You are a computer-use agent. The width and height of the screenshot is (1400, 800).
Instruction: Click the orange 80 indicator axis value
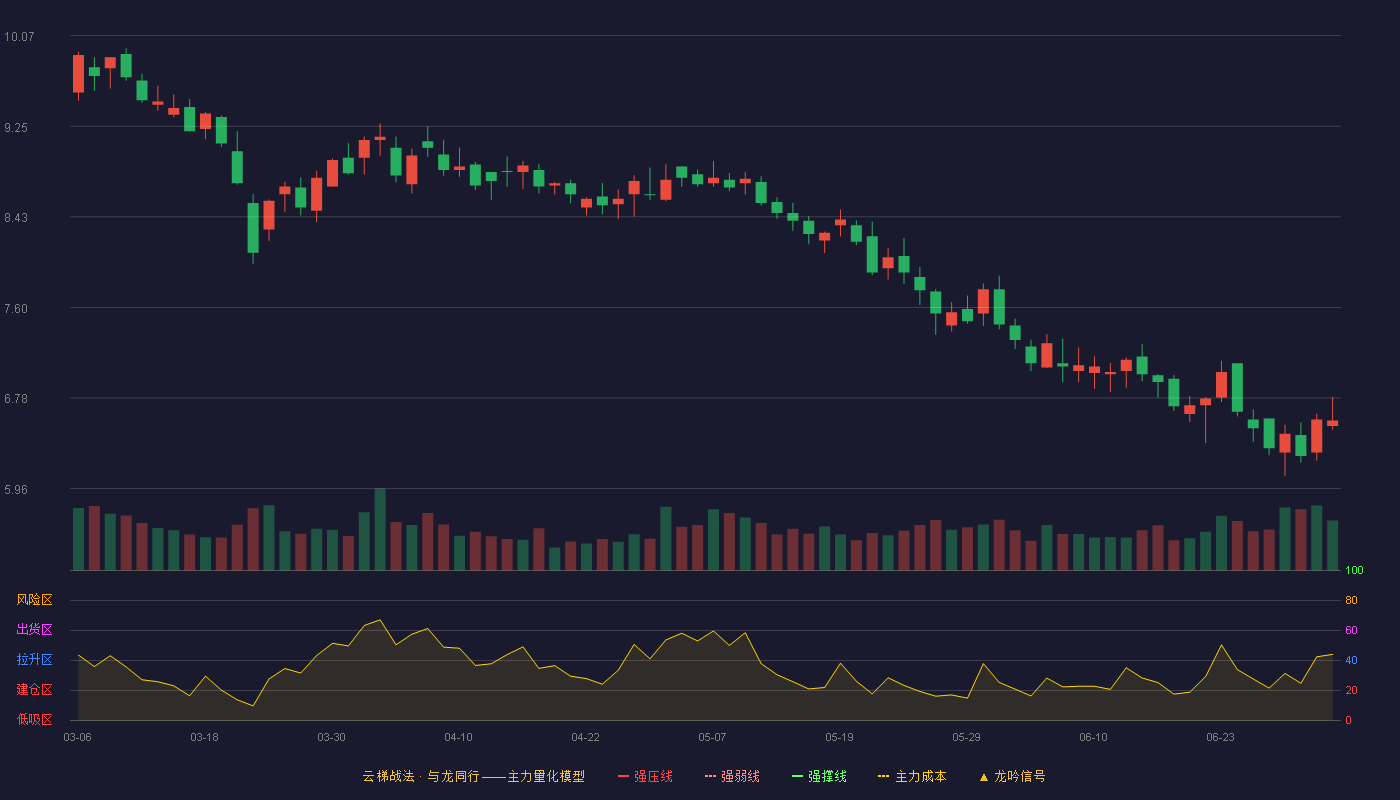1351,600
